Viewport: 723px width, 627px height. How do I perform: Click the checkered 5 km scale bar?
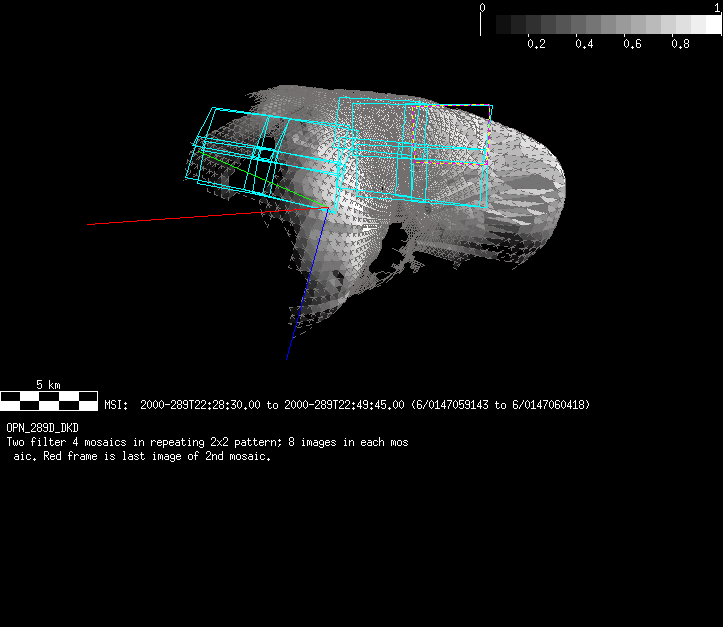[x=49, y=401]
